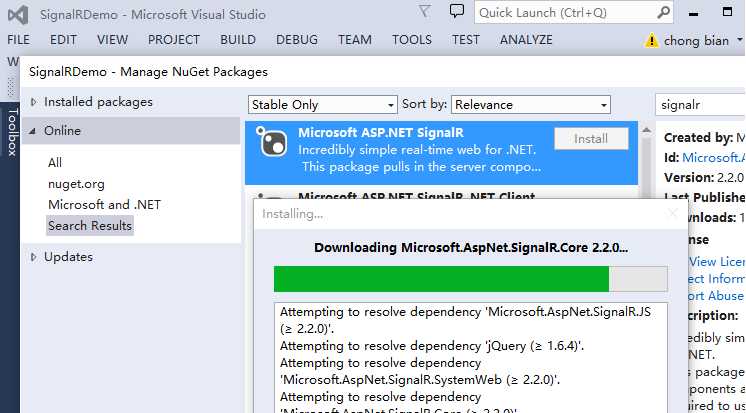Select the nuget.org source
The image size is (746, 413).
76,184
